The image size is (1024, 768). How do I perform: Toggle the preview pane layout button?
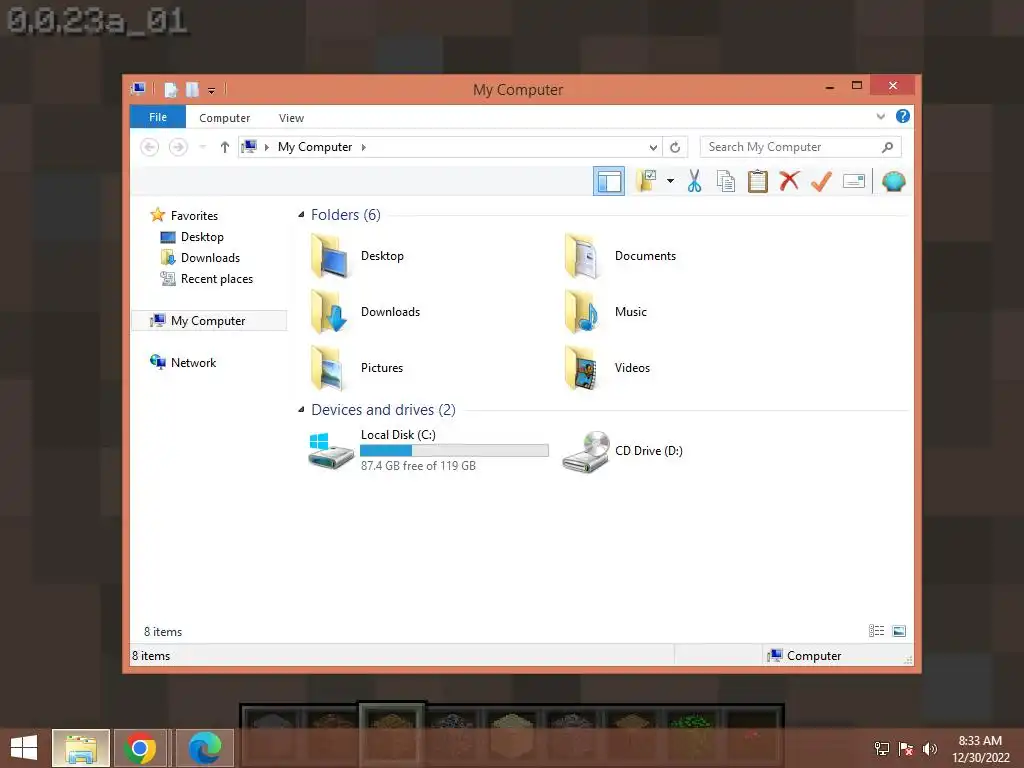click(x=609, y=182)
